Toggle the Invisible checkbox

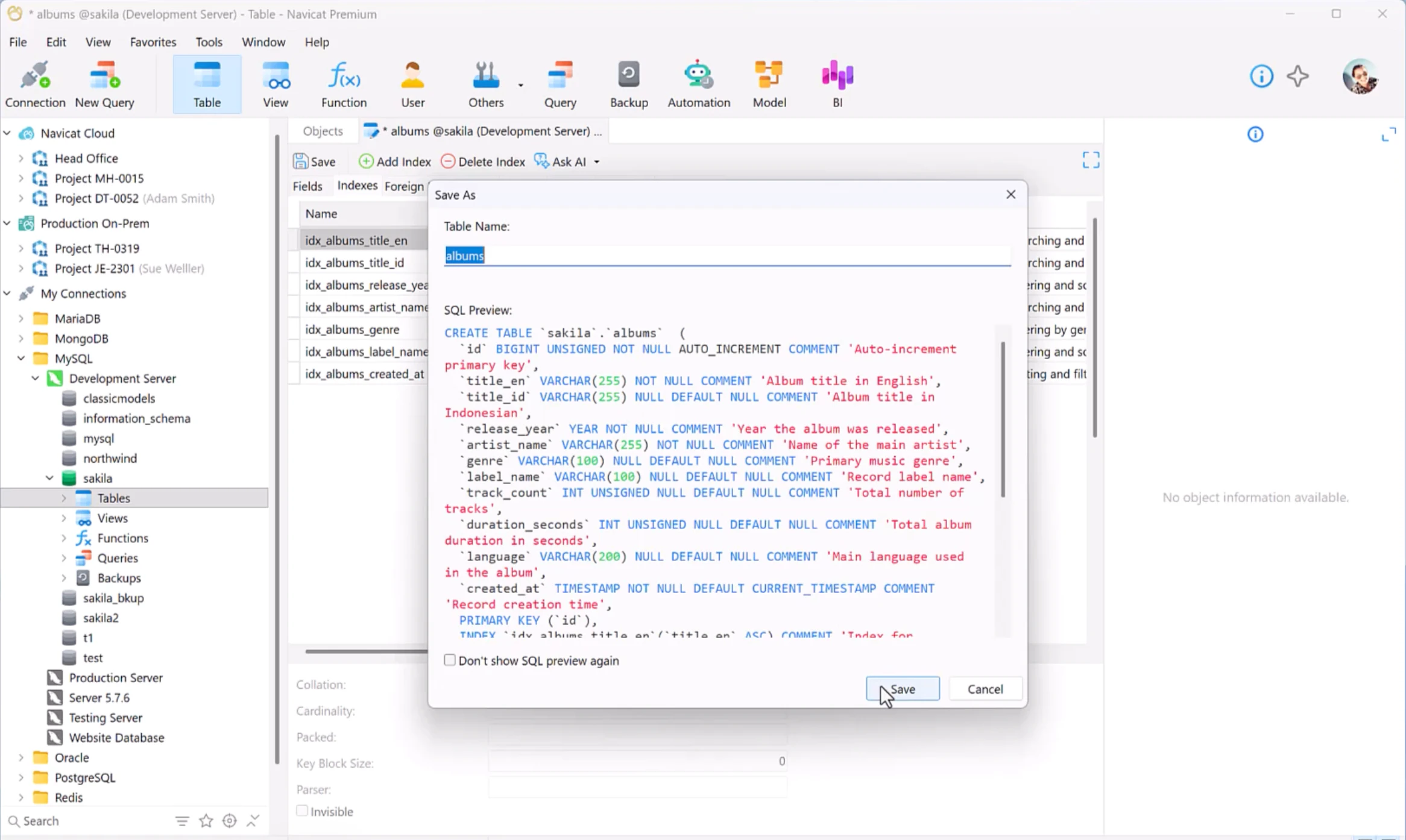(302, 811)
